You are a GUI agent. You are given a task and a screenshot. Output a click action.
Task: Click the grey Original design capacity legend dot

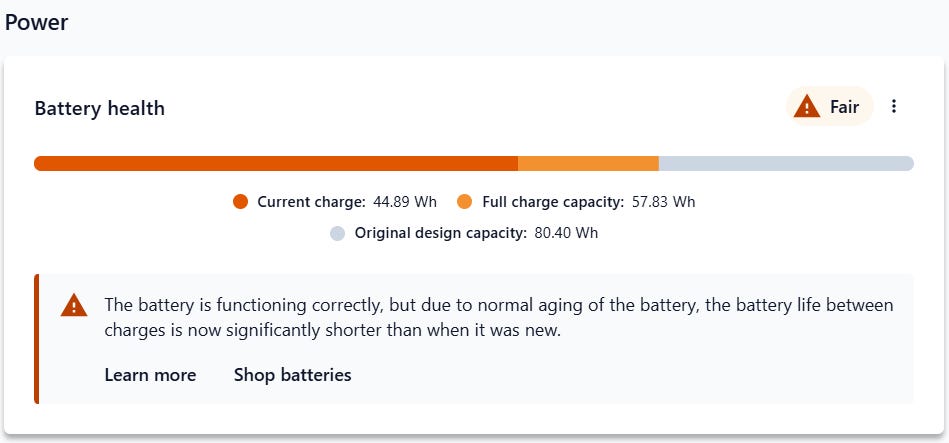[337, 233]
